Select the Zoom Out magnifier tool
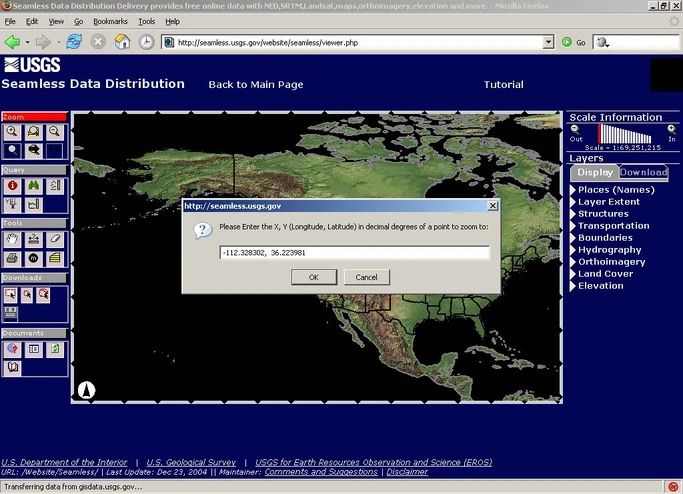683x494 pixels. point(54,132)
